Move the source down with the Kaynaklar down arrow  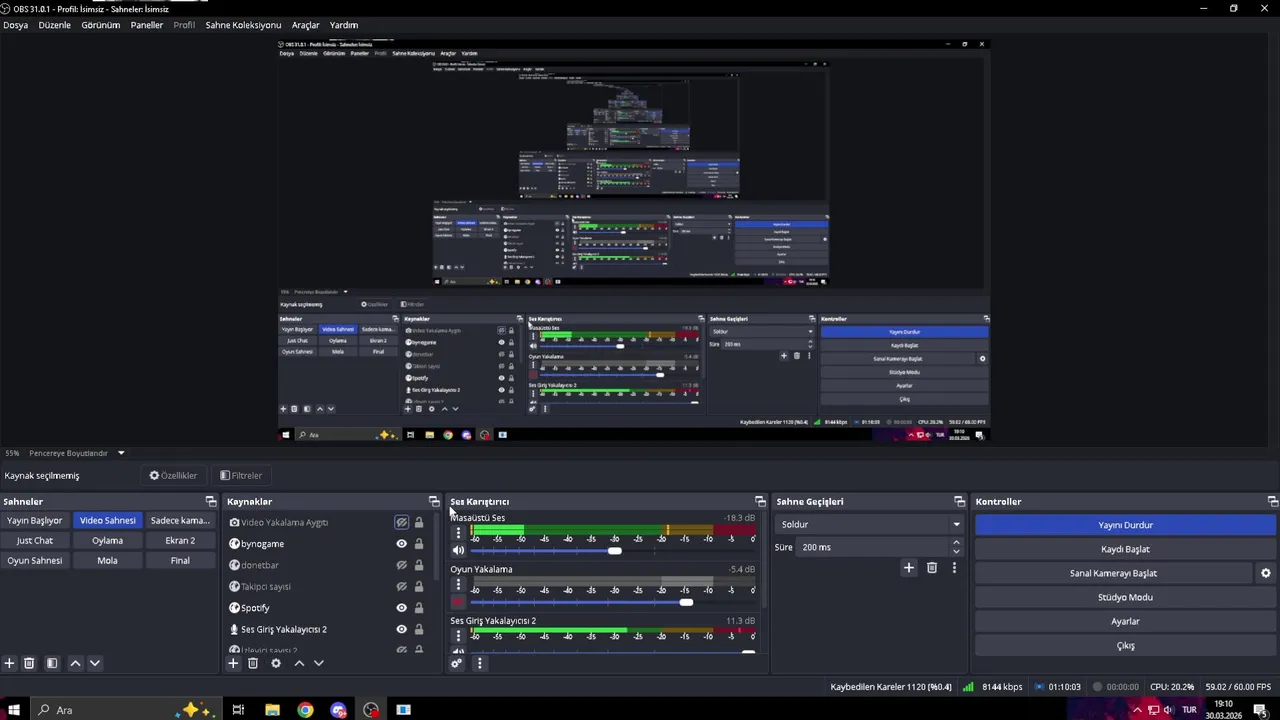point(319,663)
